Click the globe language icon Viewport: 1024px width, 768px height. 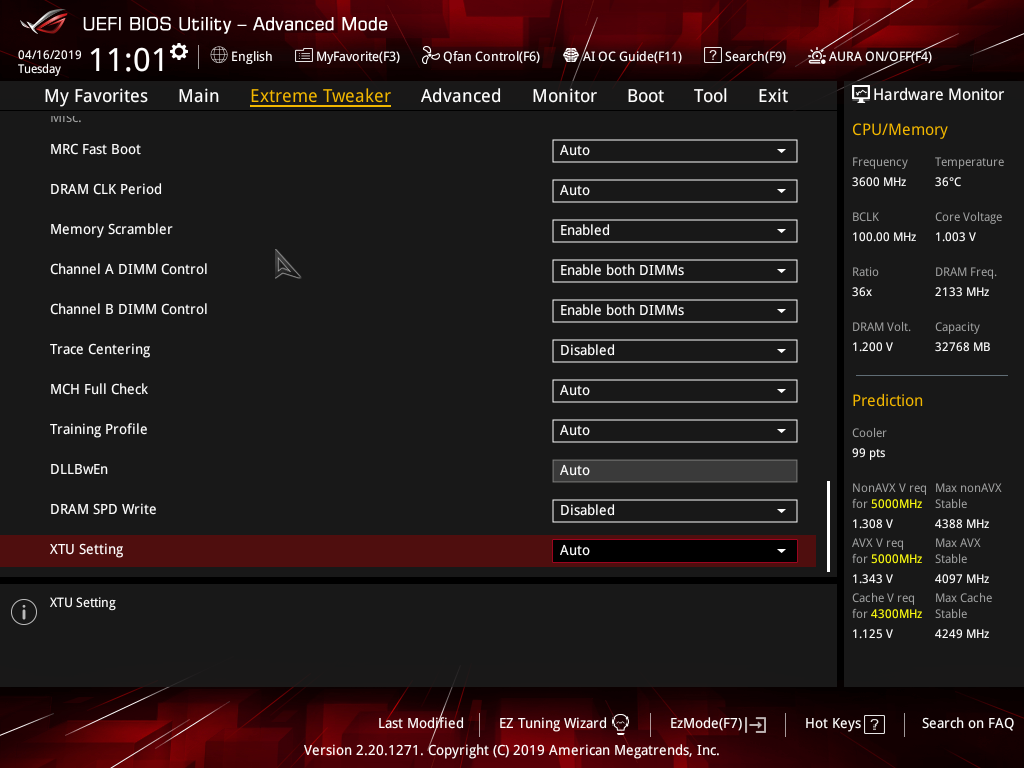point(219,56)
